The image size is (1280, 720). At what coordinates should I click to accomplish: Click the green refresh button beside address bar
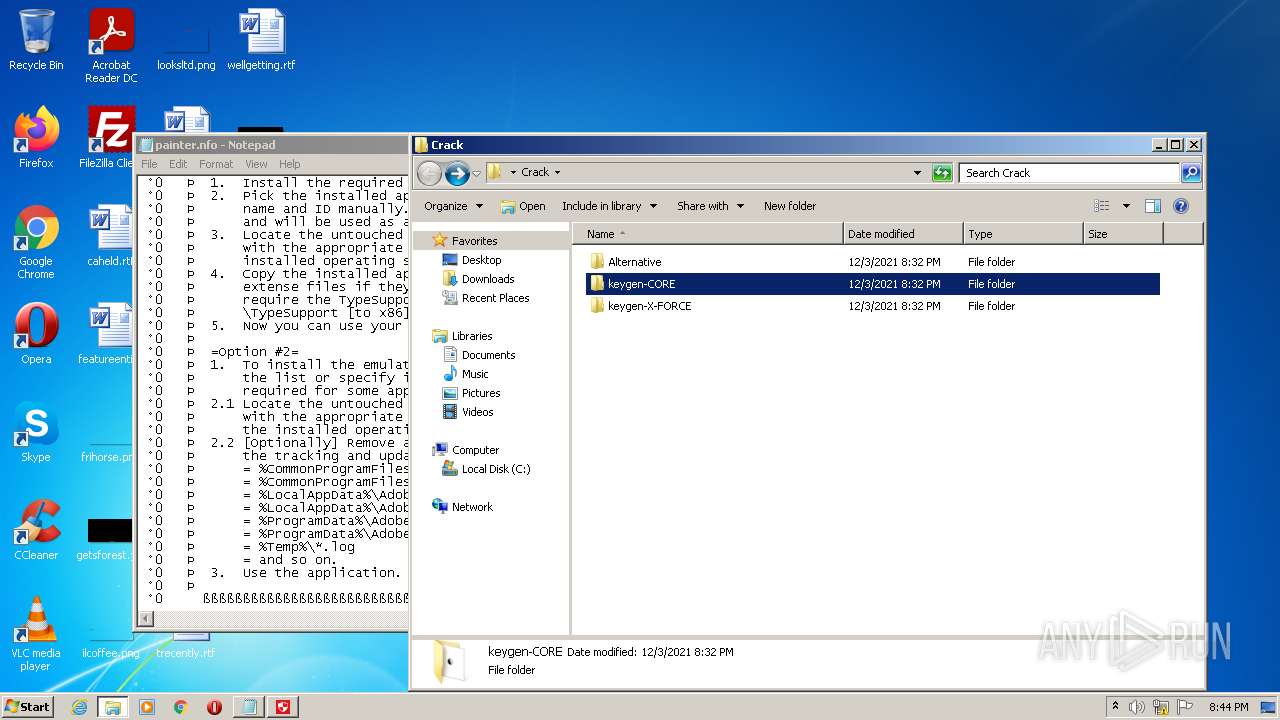coord(941,173)
